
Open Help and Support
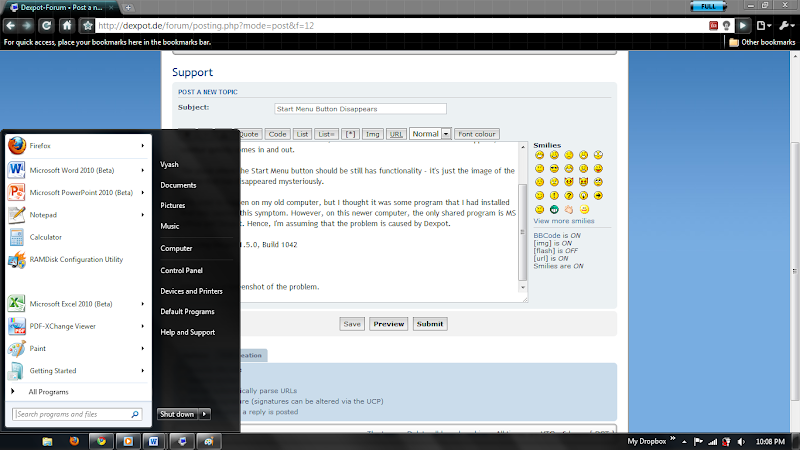coord(187,332)
